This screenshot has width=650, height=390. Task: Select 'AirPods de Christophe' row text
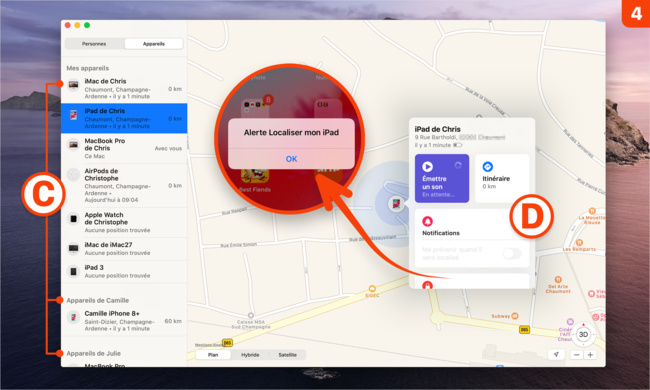point(102,174)
